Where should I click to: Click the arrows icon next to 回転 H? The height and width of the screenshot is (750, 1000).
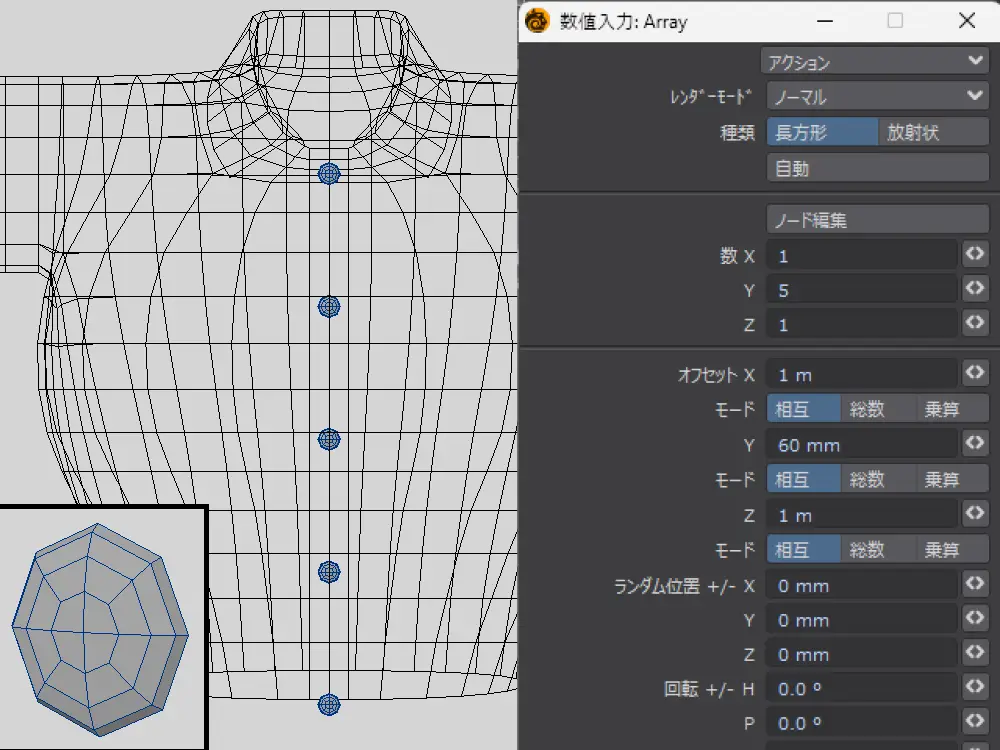tap(974, 688)
